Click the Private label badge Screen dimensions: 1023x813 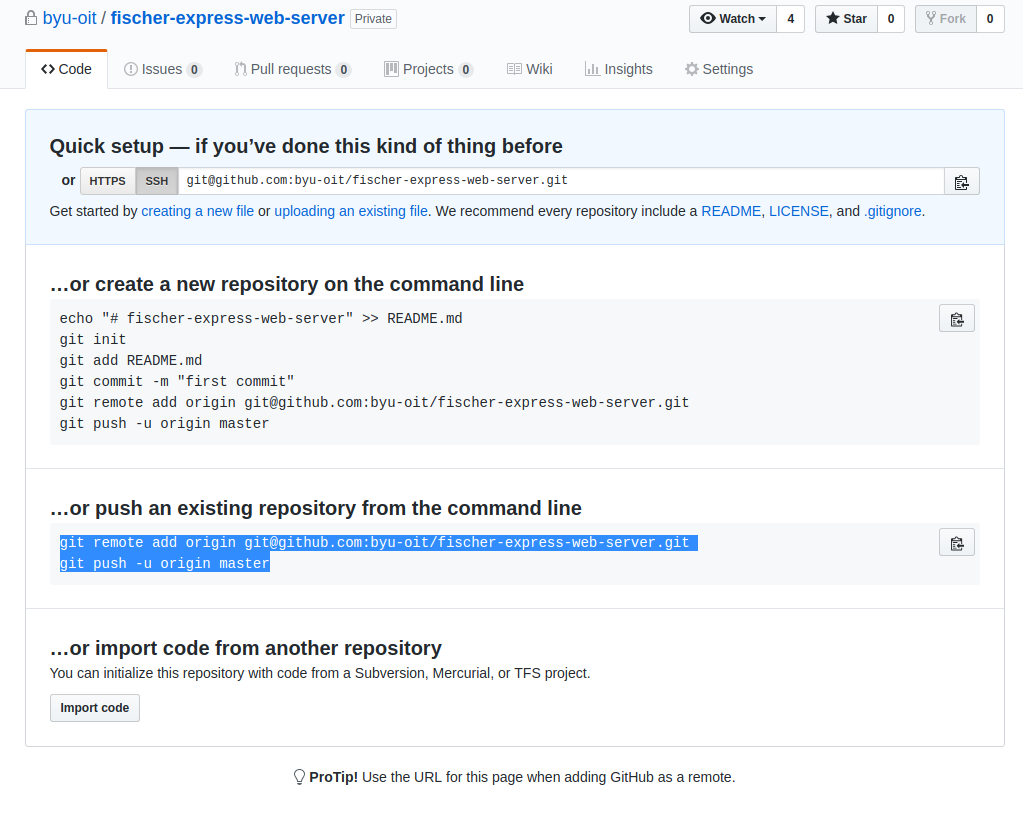pyautogui.click(x=373, y=19)
